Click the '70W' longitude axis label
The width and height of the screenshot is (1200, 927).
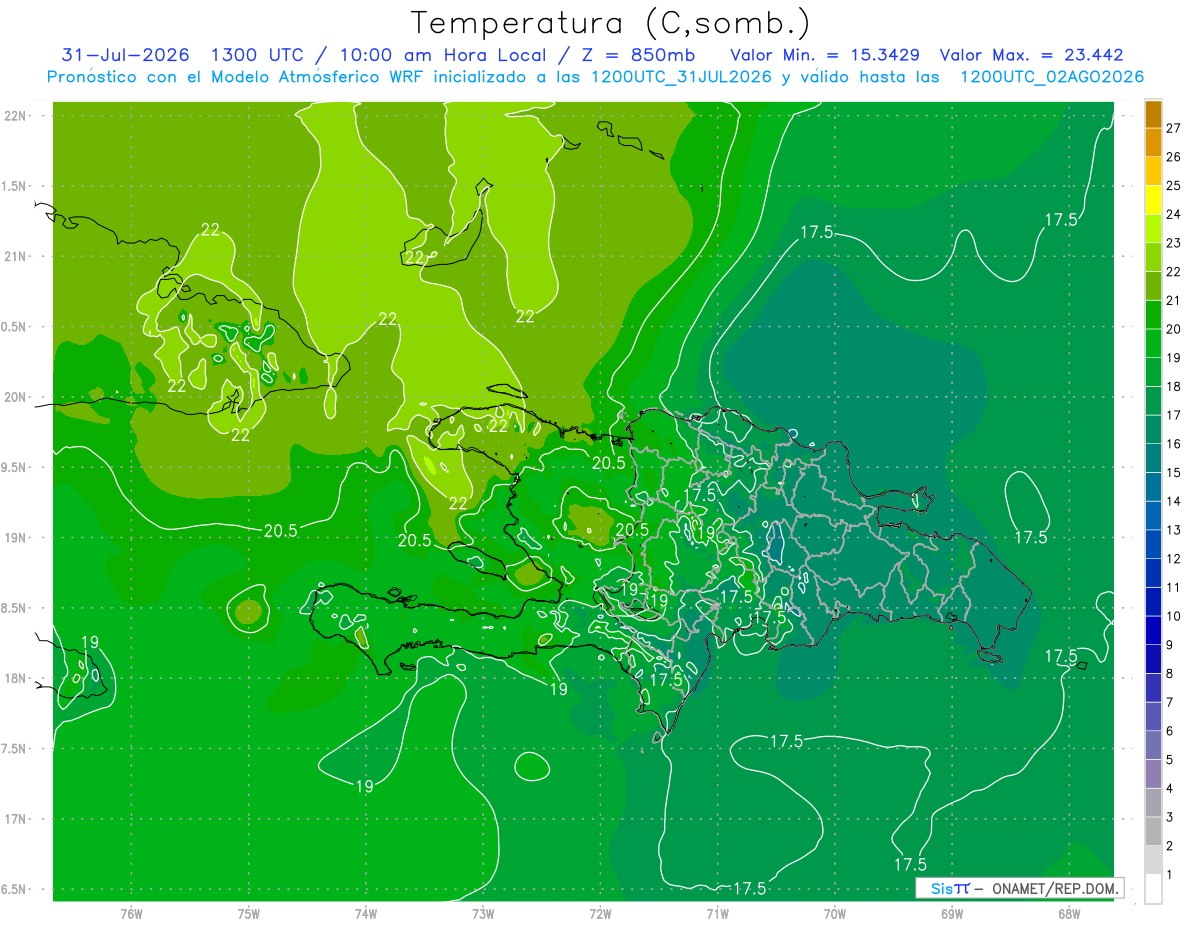(834, 914)
